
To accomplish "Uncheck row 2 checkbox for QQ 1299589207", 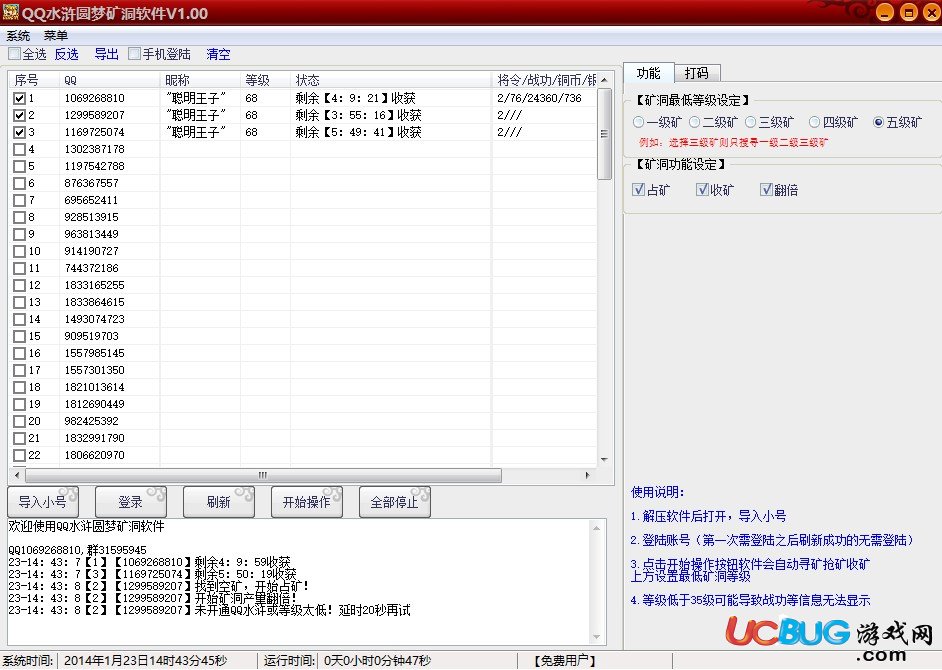I will 19,115.
